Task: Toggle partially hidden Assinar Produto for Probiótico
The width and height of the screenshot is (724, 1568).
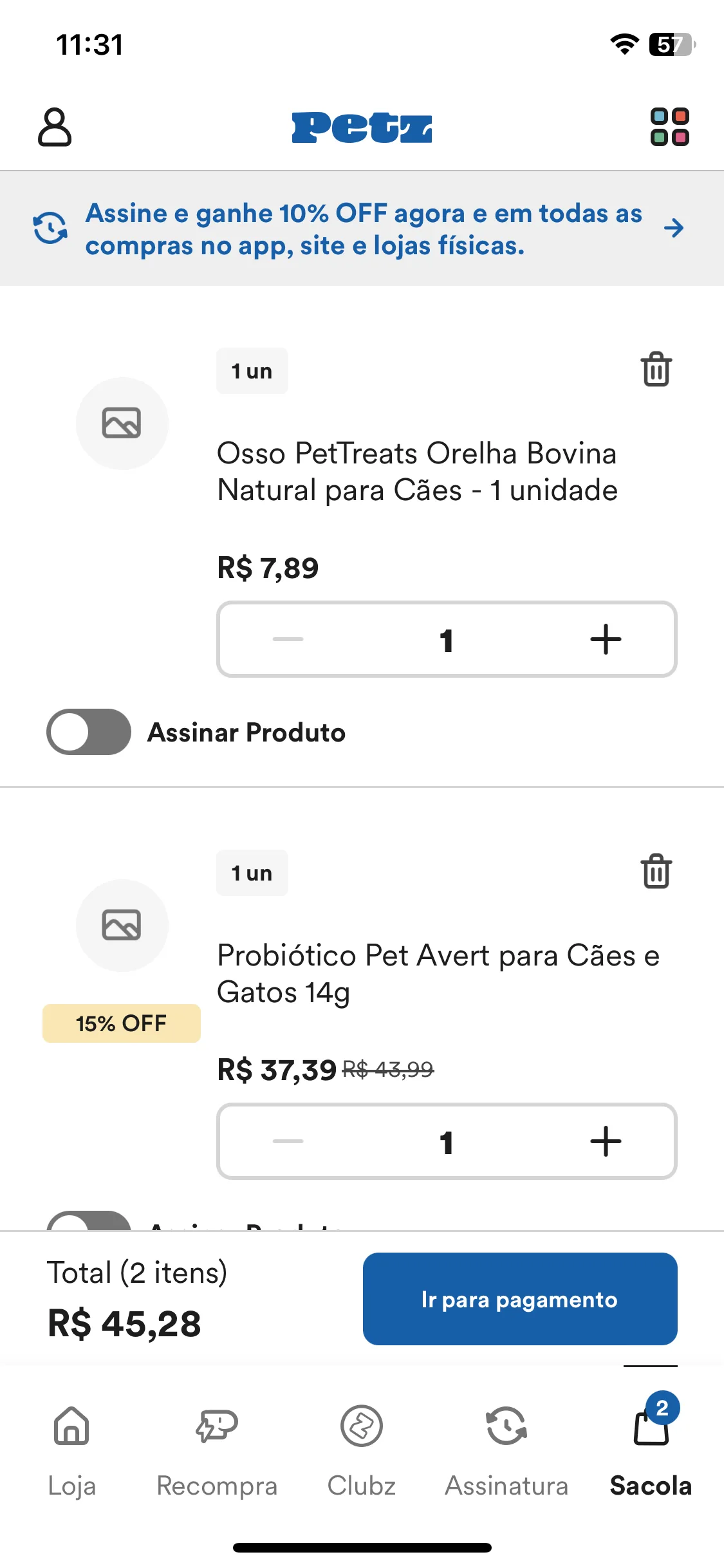Action: 88,1221
